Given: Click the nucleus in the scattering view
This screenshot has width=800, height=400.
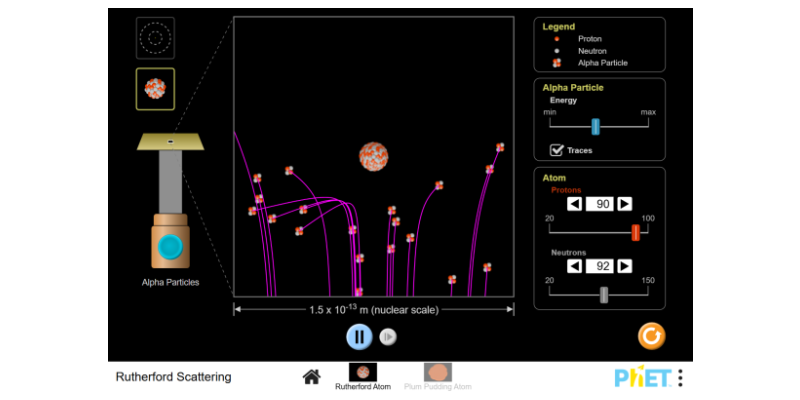Looking at the screenshot, I should coord(374,157).
